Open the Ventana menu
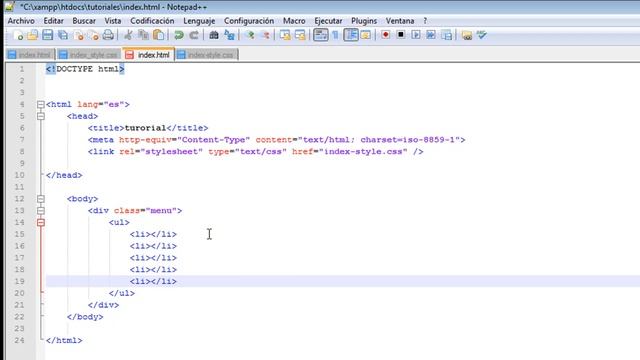The width and height of the screenshot is (640, 360). click(400, 21)
